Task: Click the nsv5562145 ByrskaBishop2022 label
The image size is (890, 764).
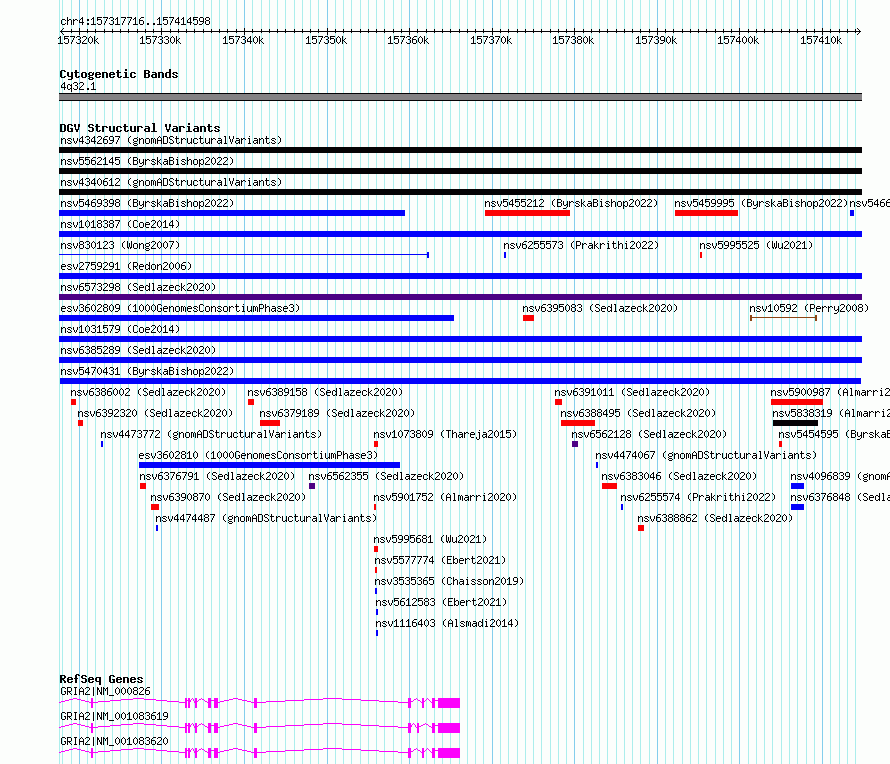Action: point(147,161)
